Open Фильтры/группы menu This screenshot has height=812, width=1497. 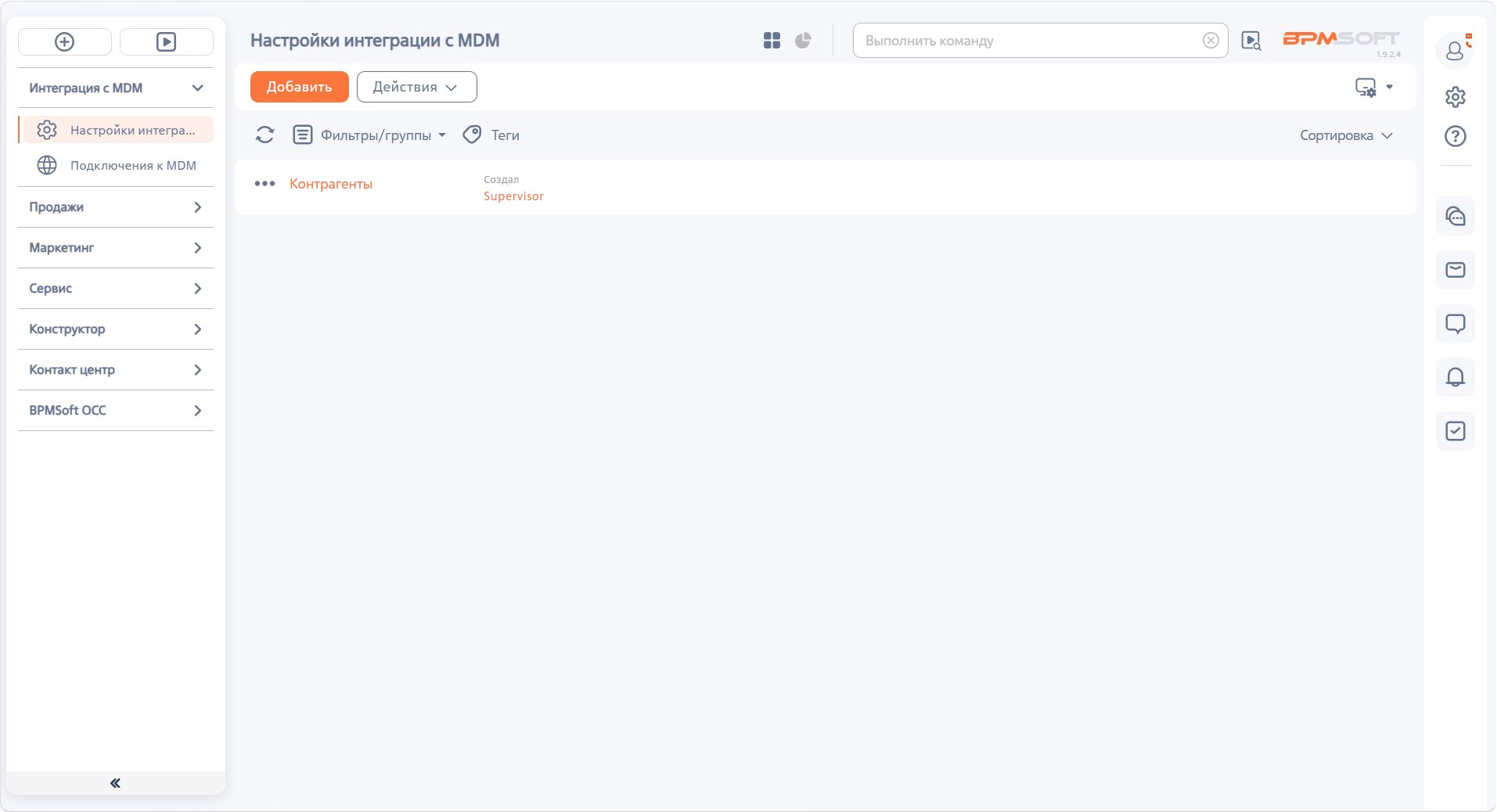click(x=369, y=135)
